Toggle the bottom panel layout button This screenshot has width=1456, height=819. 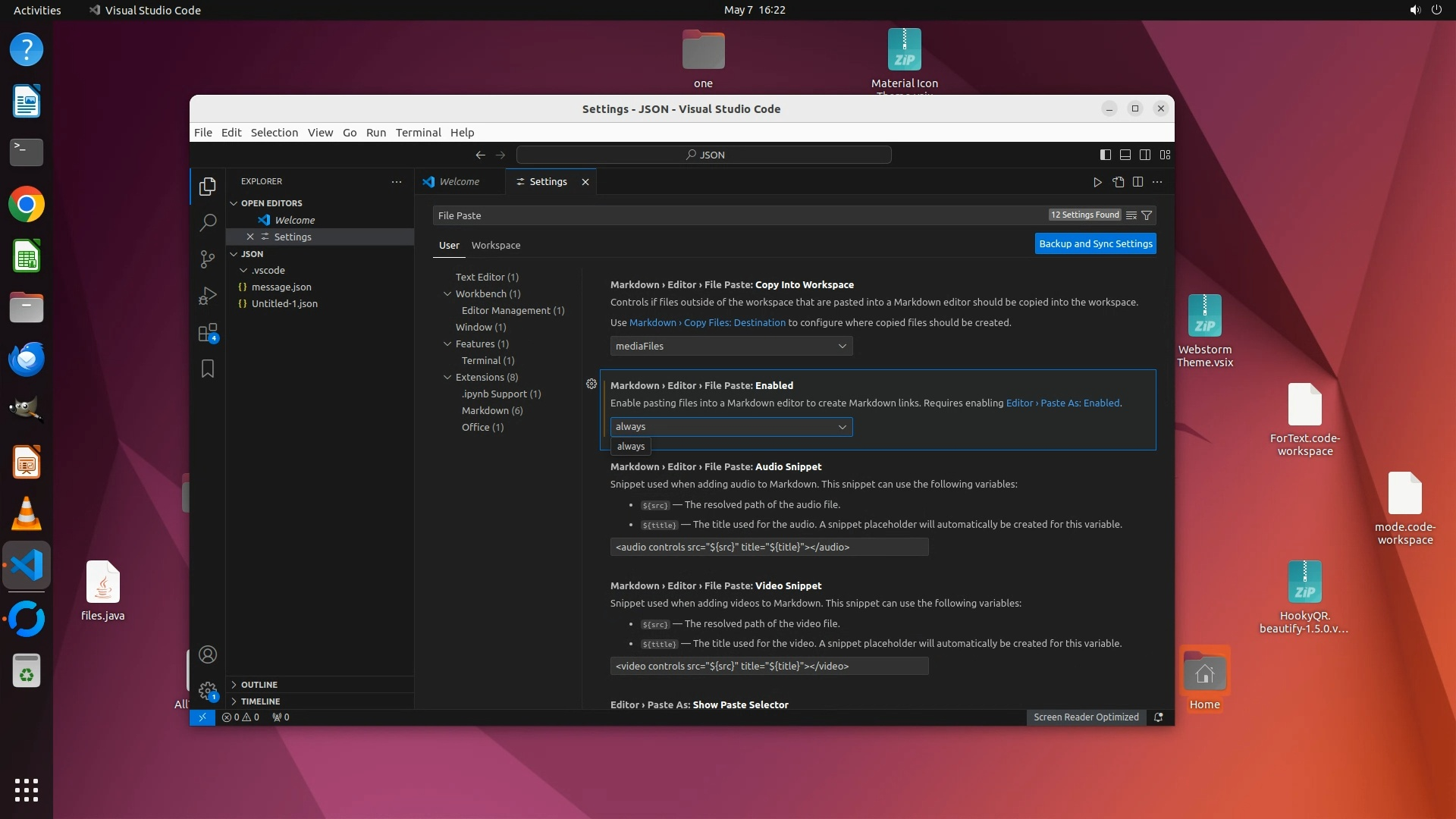coord(1125,155)
